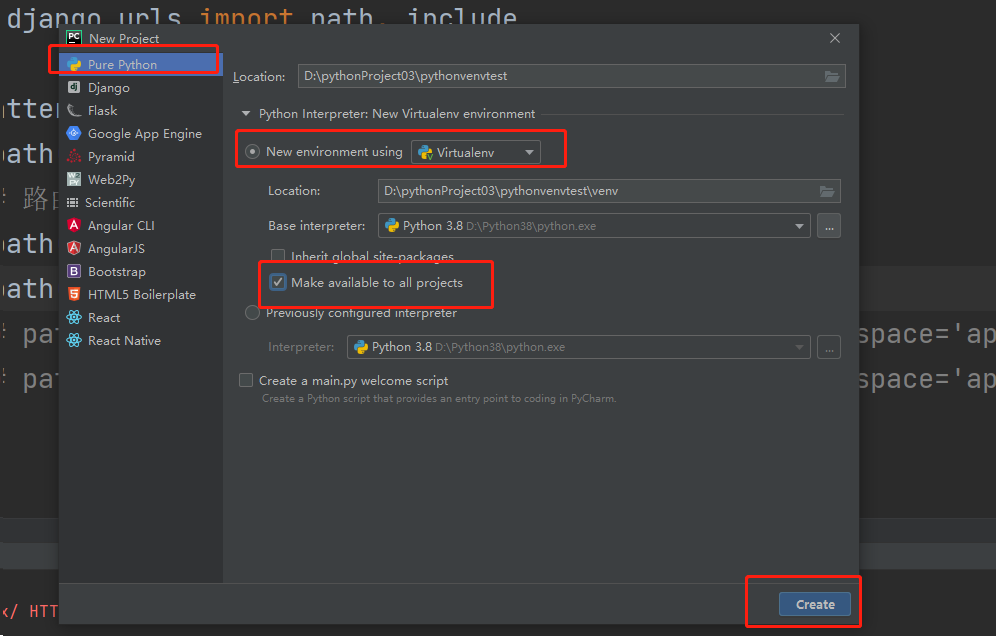Click the React atom icon

point(74,317)
